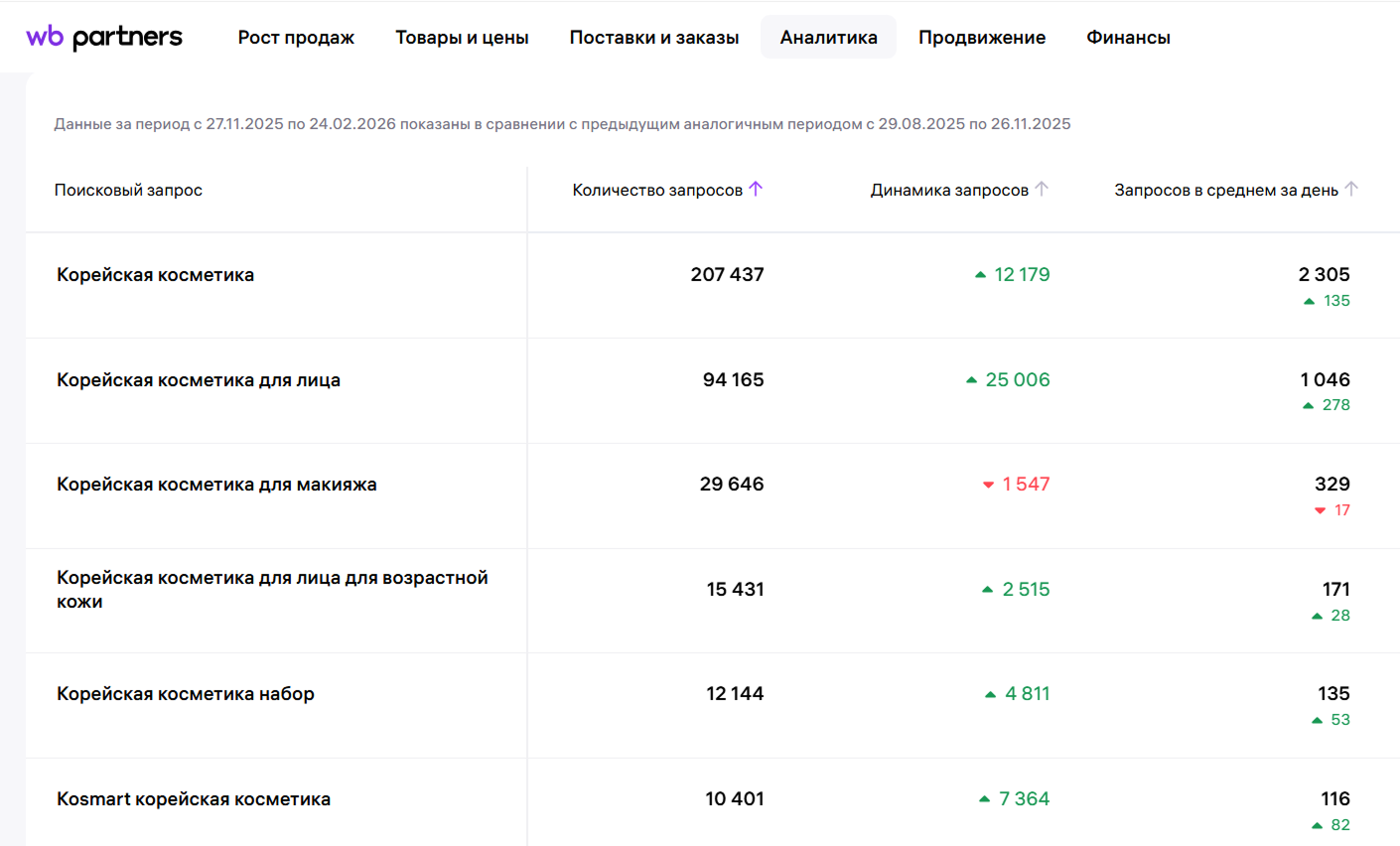Click the Поисковый запрос column header
This screenshot has width=1400, height=846.
pos(128,190)
